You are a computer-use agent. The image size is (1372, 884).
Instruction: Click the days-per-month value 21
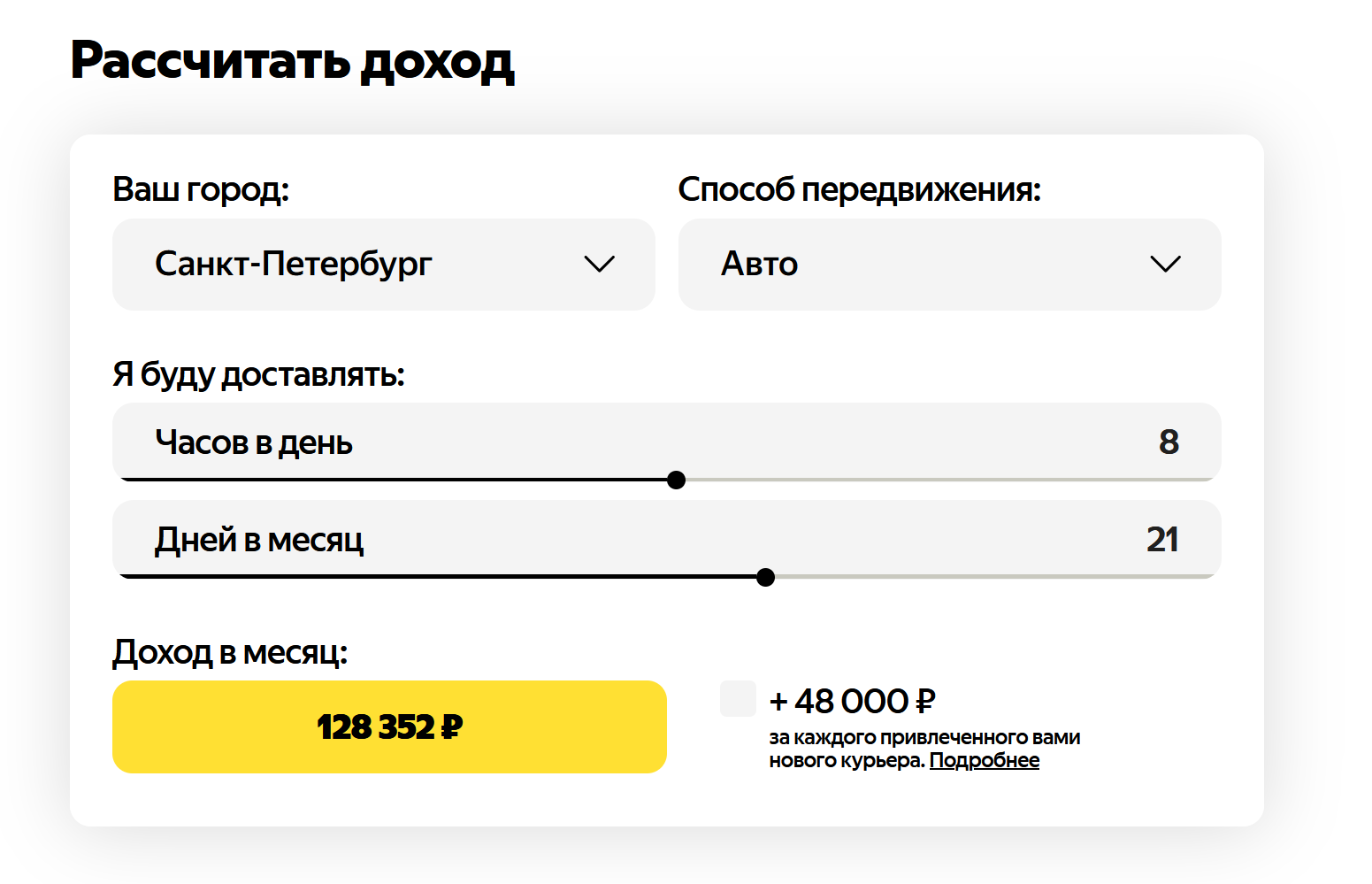coord(1162,540)
